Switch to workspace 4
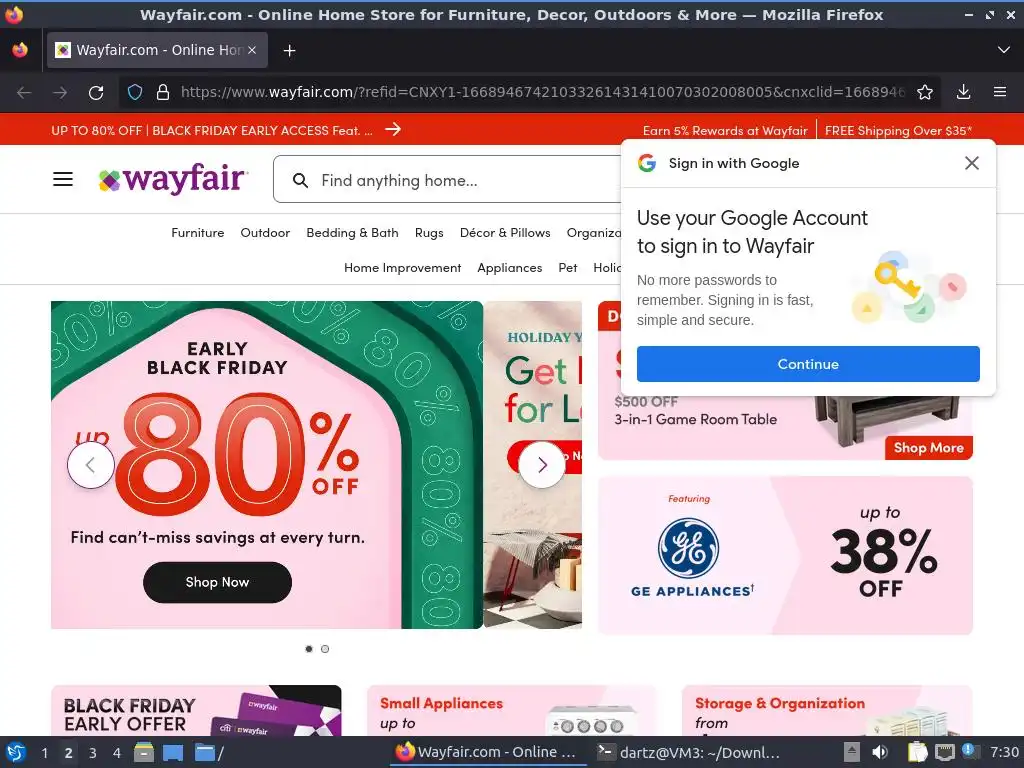 tap(117, 753)
